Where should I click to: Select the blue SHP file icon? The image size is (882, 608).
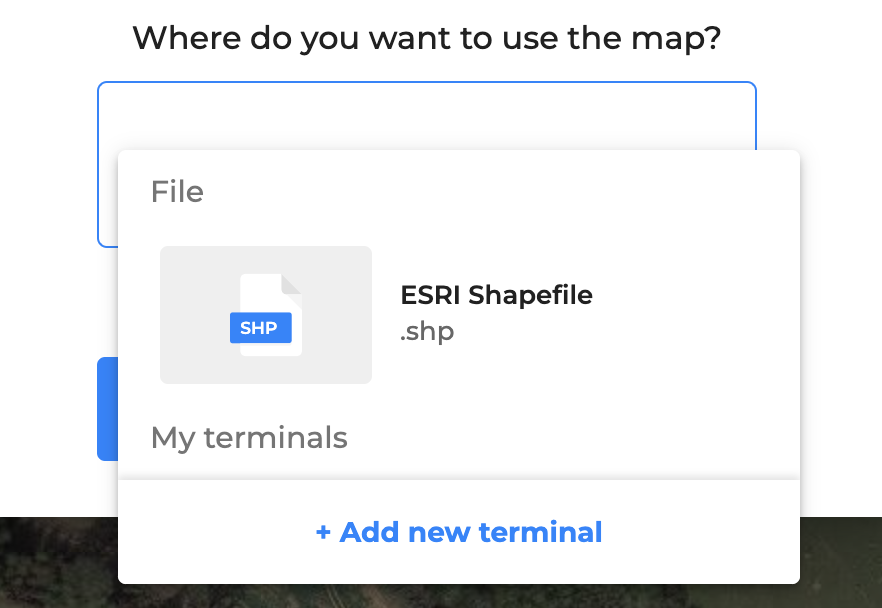click(x=261, y=327)
